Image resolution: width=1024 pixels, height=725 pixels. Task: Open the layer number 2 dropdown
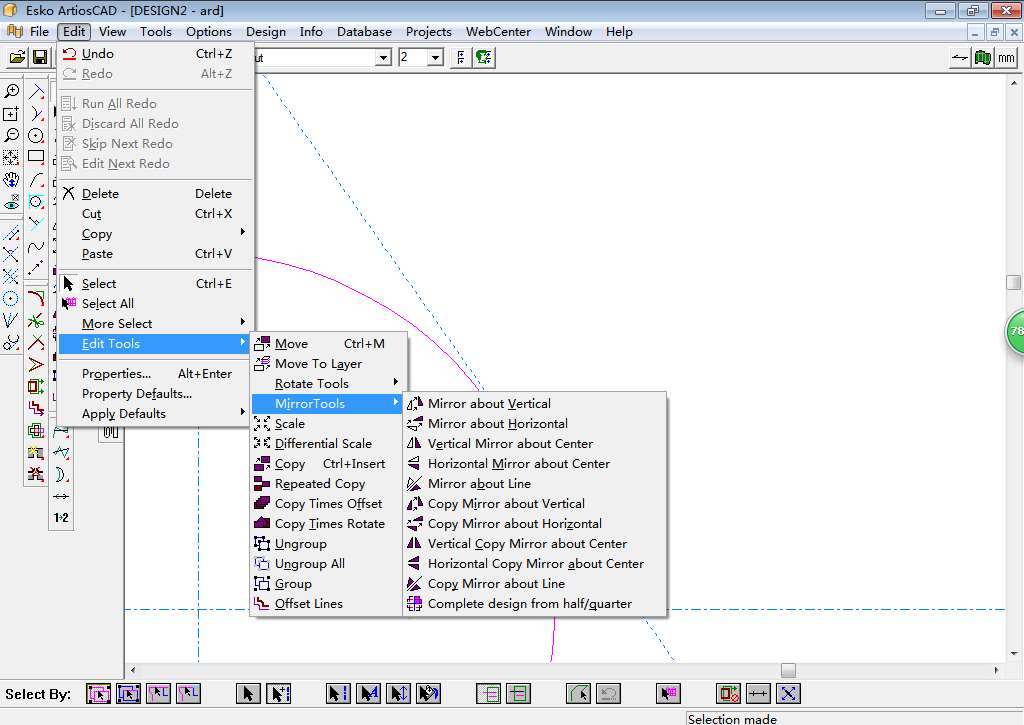435,58
